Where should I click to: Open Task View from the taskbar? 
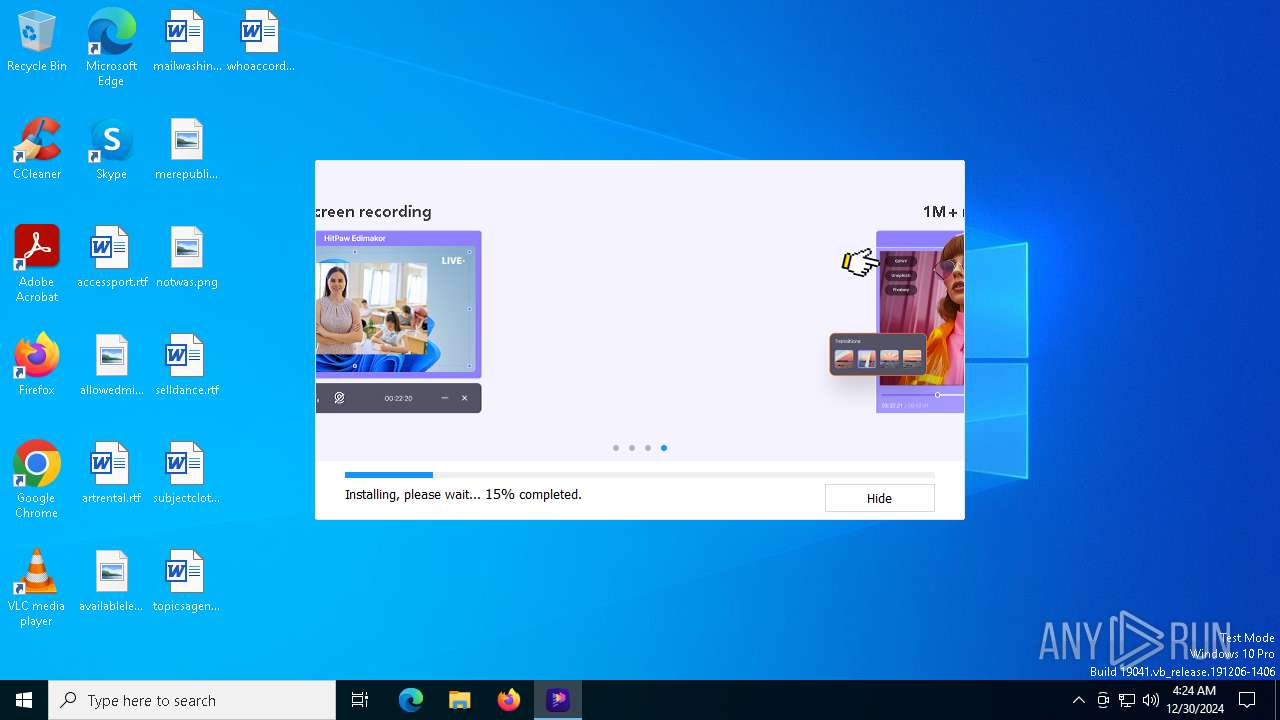(360, 700)
